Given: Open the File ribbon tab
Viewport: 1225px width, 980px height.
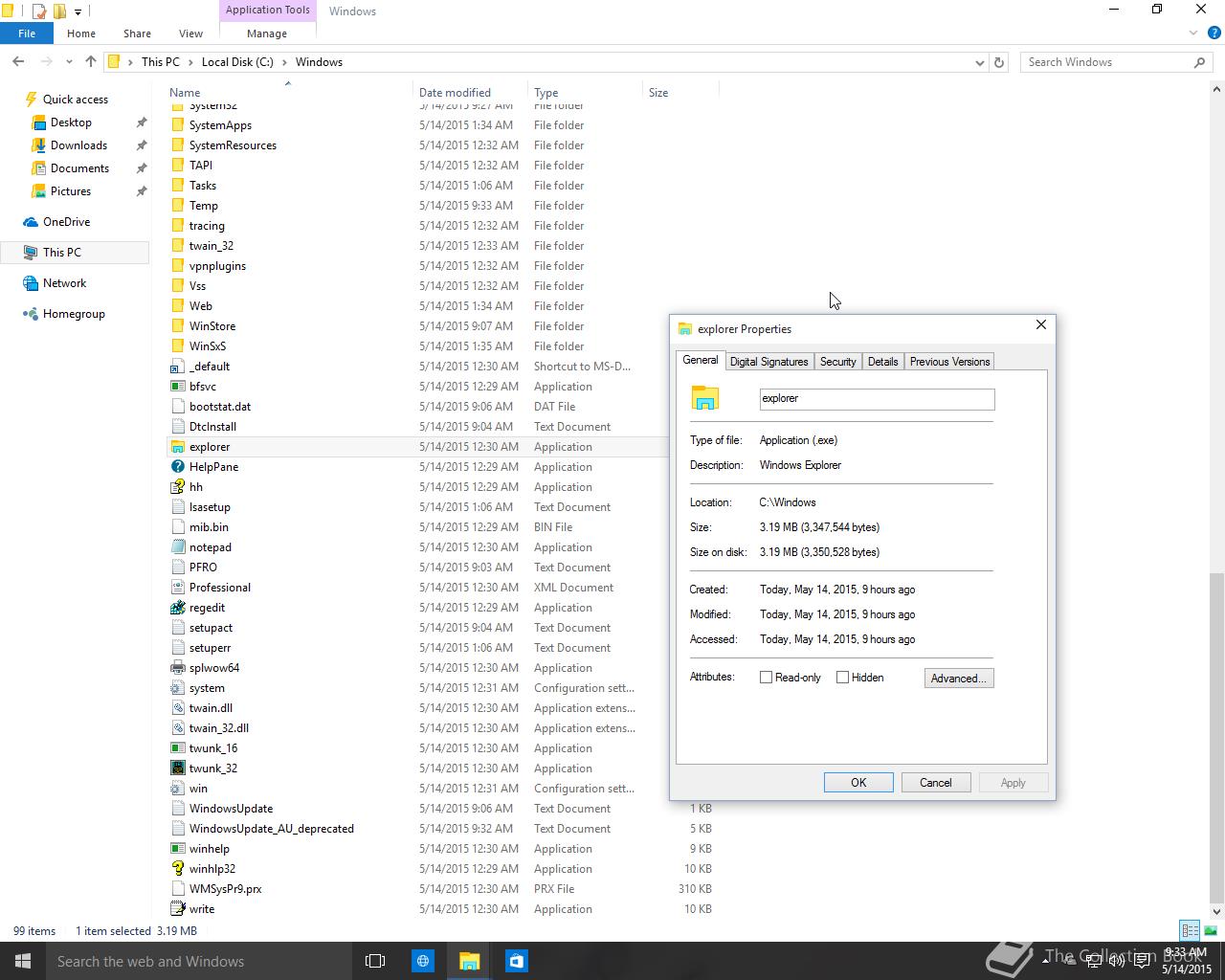Looking at the screenshot, I should (27, 33).
